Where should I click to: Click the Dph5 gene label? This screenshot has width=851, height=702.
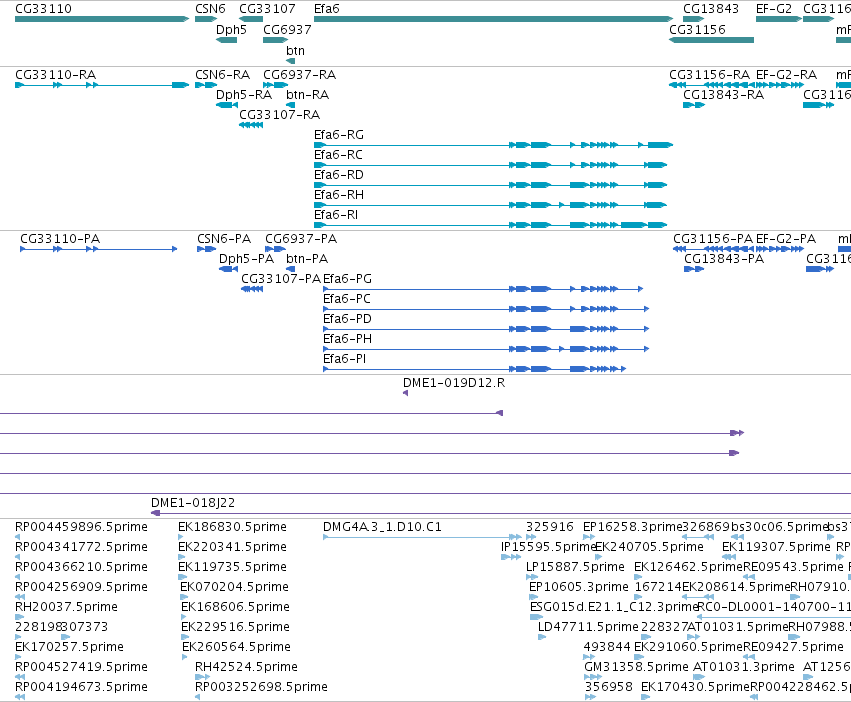[231, 29]
